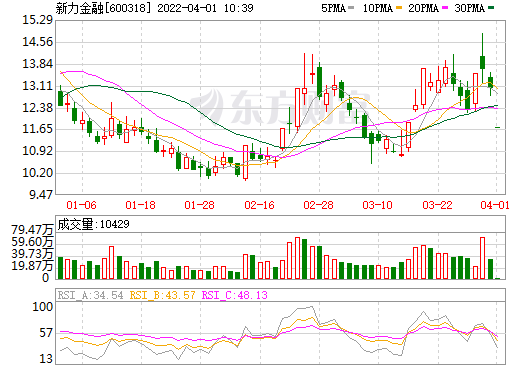Click the 02-28 date label
Screen dimensions: 520x365
coord(318,205)
